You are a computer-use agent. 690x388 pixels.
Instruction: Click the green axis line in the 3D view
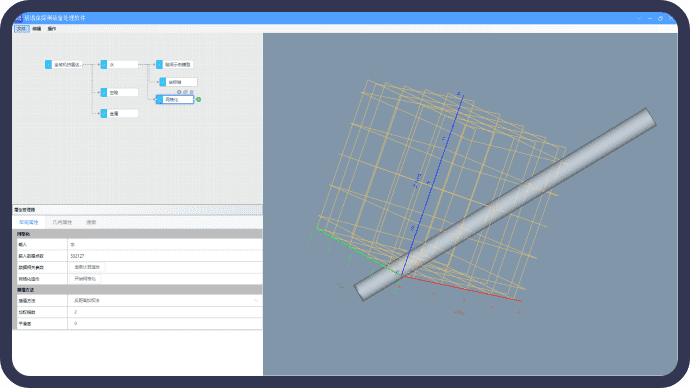pyautogui.click(x=358, y=252)
